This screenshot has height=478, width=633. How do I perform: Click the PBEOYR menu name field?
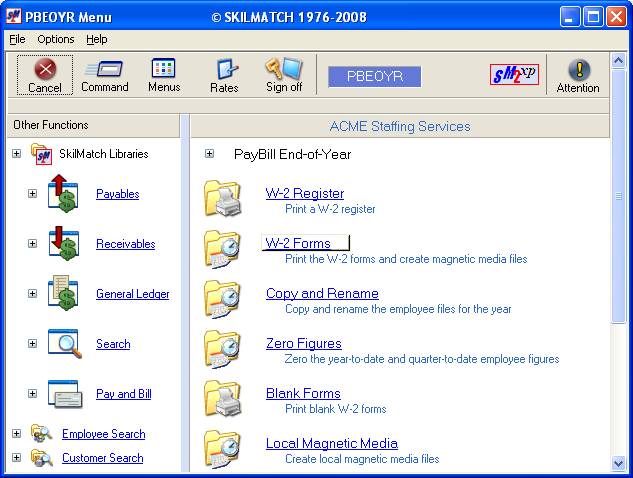pos(374,76)
